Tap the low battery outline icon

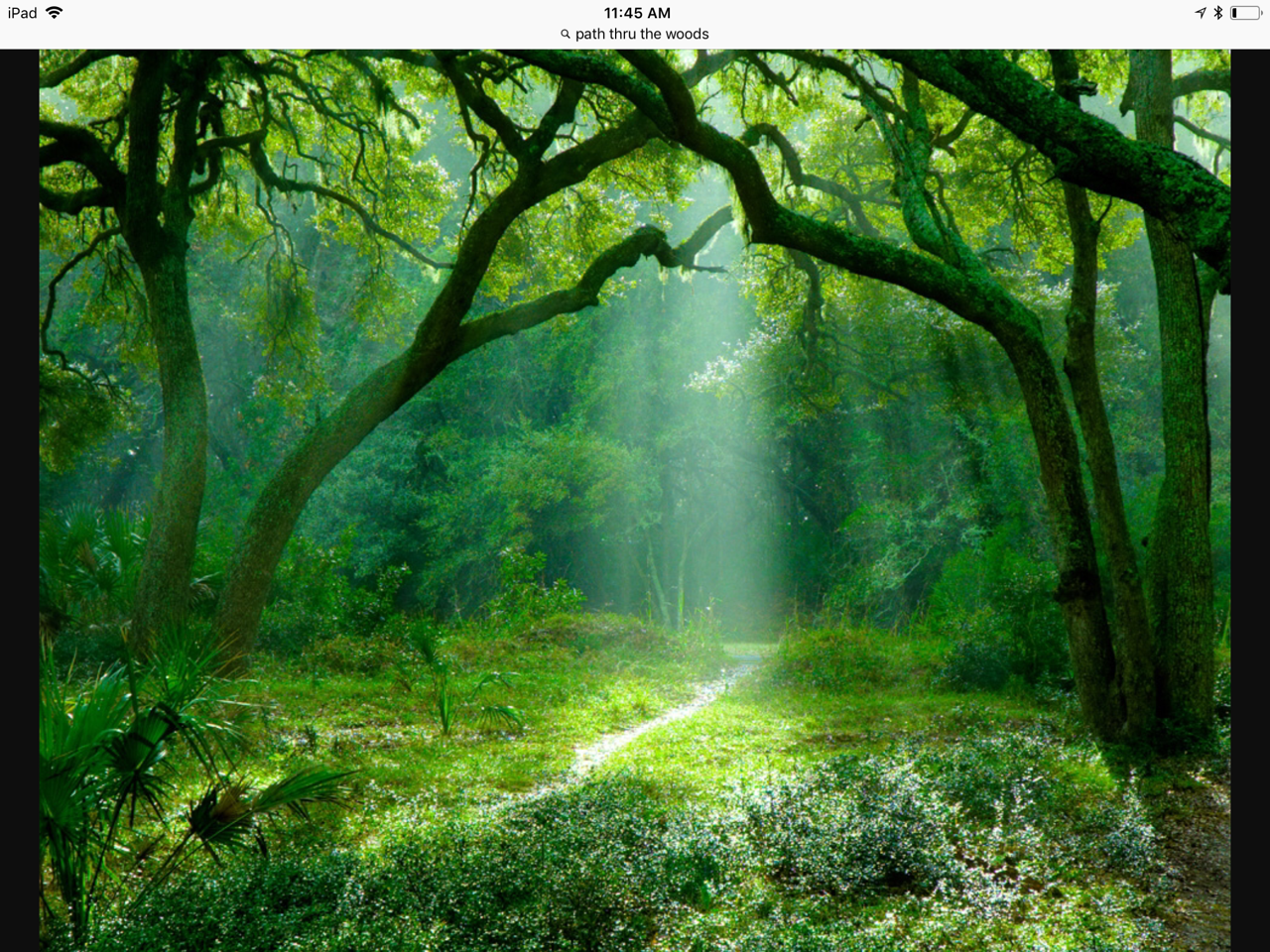click(1244, 13)
